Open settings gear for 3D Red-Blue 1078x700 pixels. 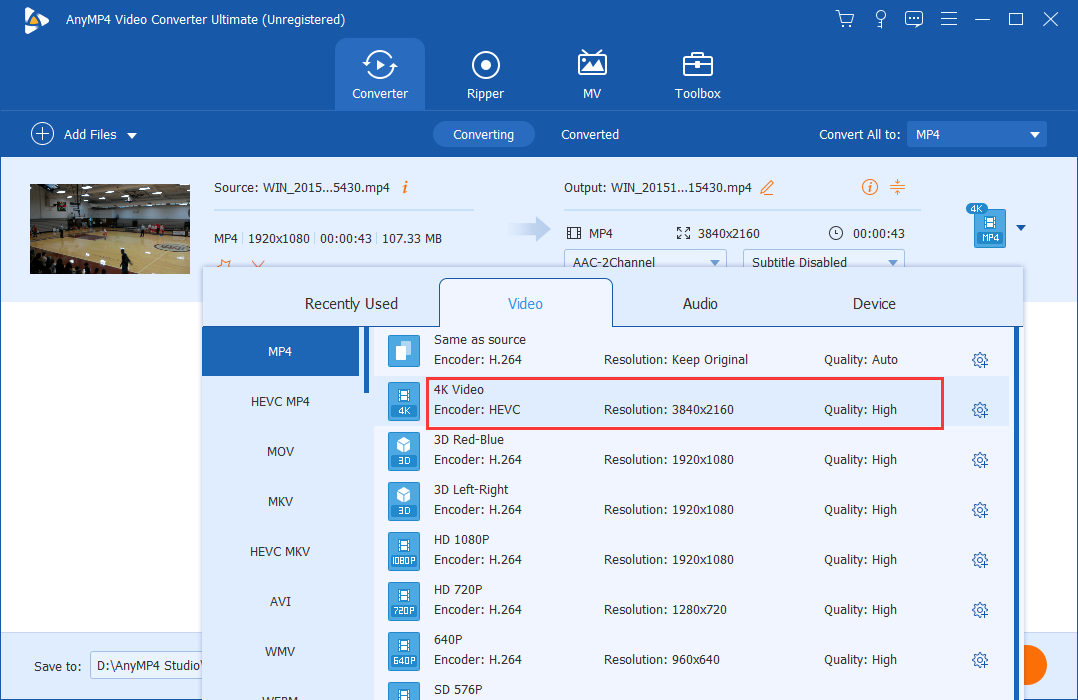(980, 460)
